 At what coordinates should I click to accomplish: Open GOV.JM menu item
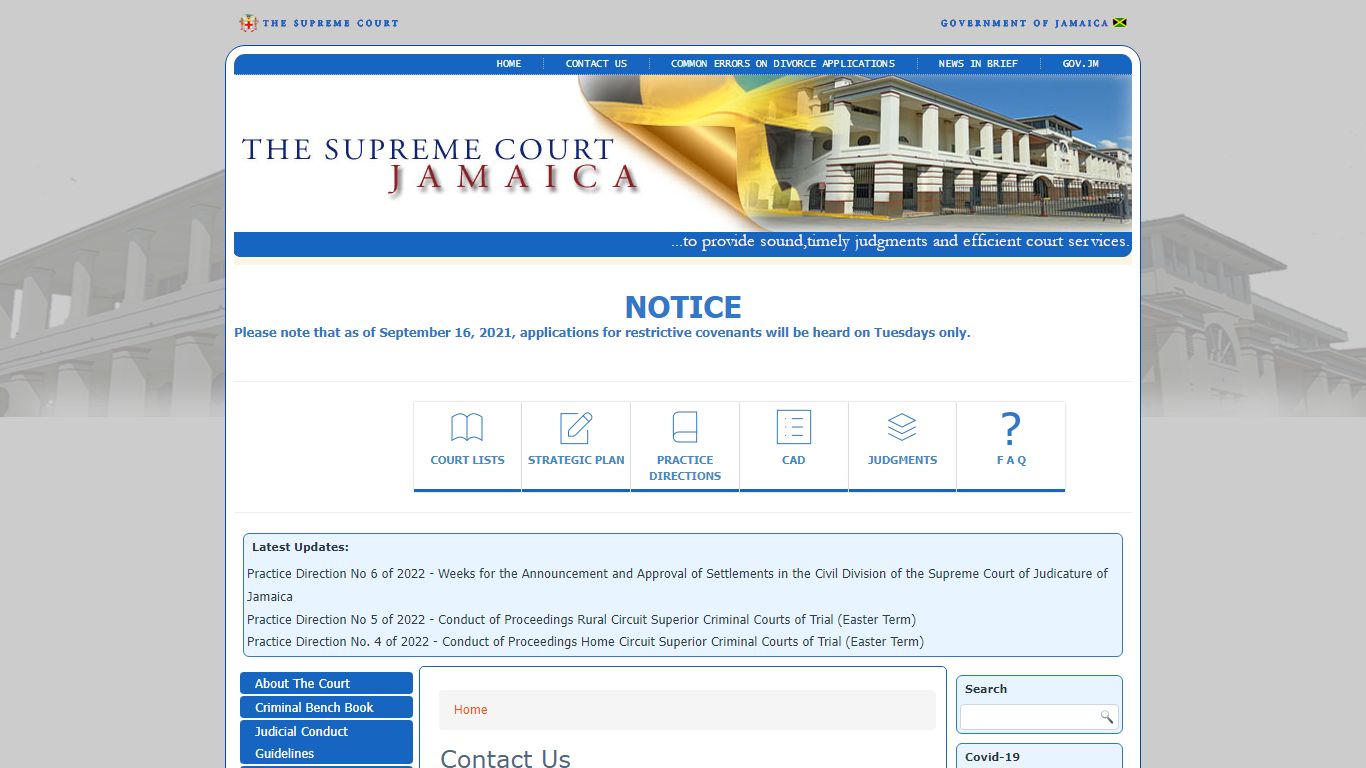pos(1080,63)
